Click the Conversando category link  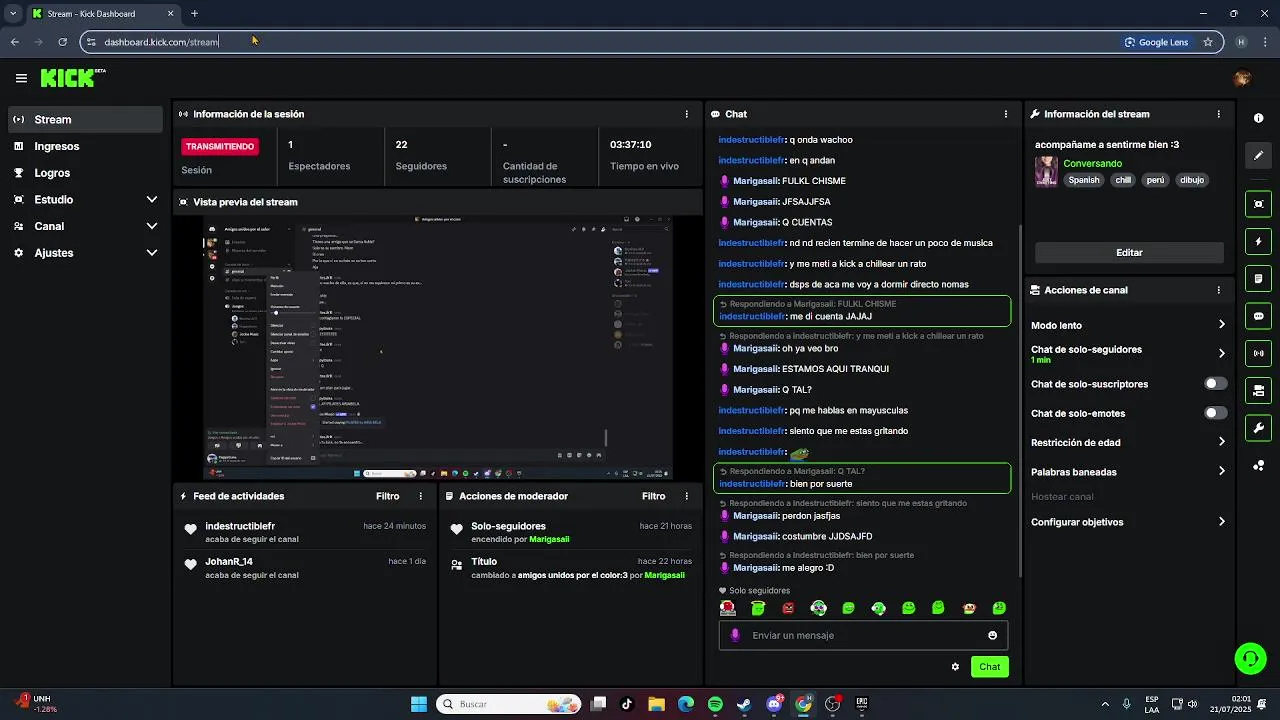click(x=1092, y=163)
